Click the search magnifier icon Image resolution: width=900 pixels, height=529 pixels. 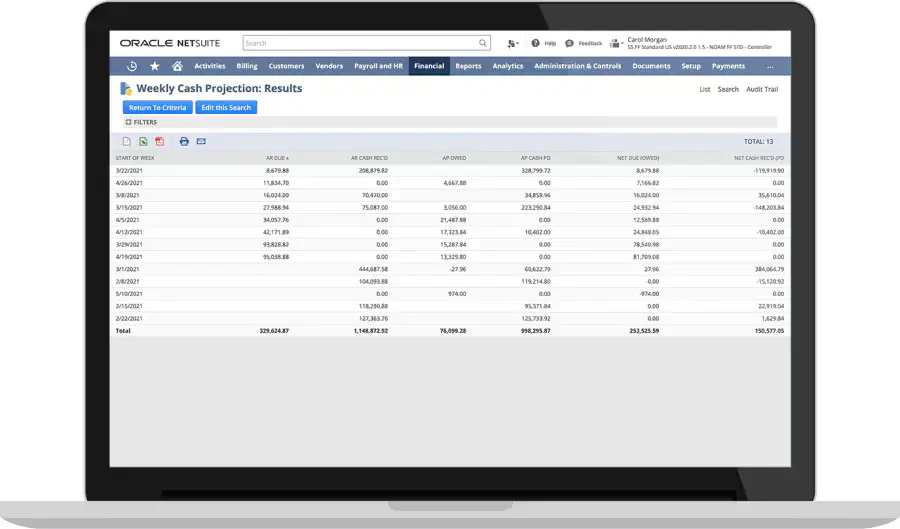[x=483, y=43]
